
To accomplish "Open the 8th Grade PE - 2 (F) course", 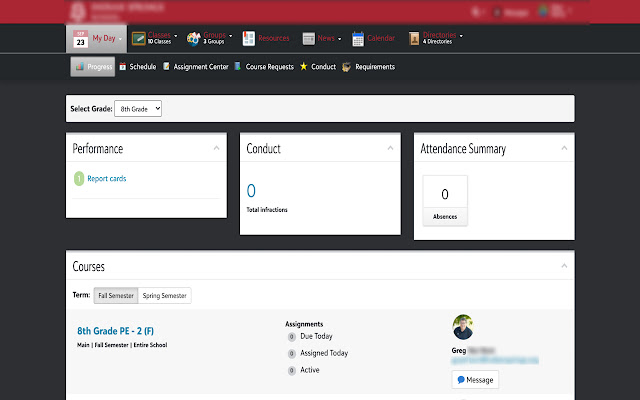I will (116, 331).
